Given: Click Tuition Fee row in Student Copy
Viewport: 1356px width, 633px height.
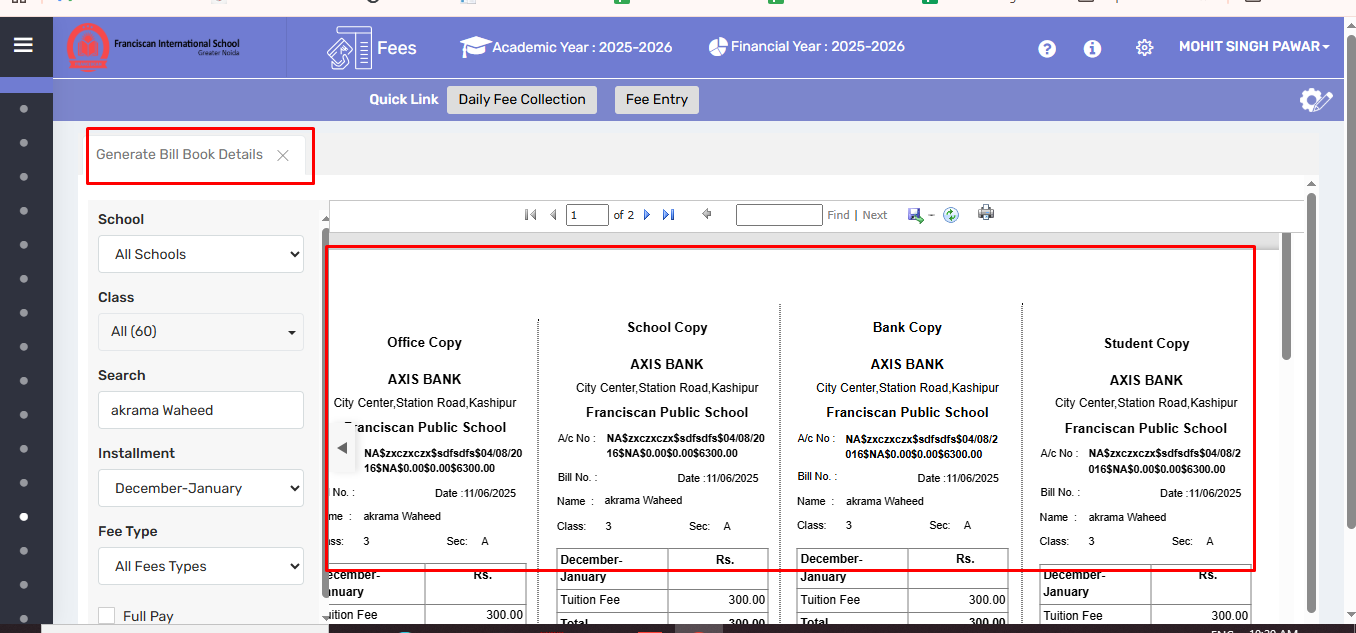Looking at the screenshot, I should [1144, 616].
